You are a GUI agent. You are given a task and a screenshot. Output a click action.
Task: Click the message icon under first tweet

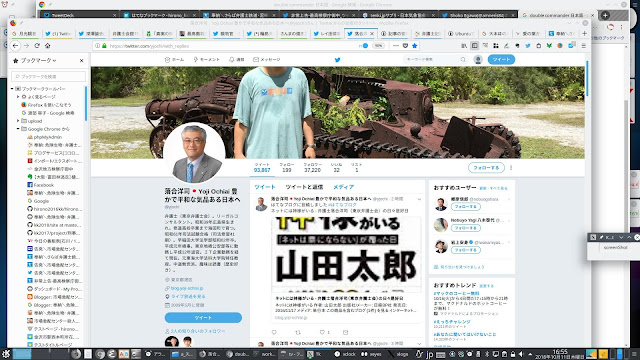(345, 332)
